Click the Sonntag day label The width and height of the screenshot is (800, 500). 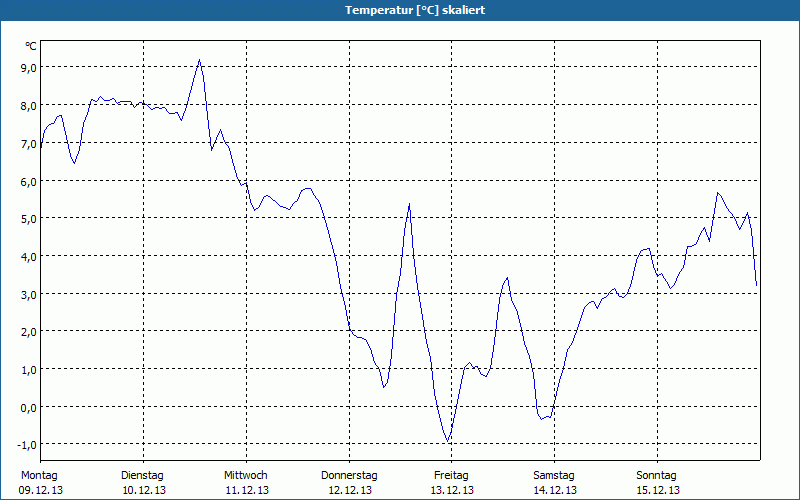[657, 476]
